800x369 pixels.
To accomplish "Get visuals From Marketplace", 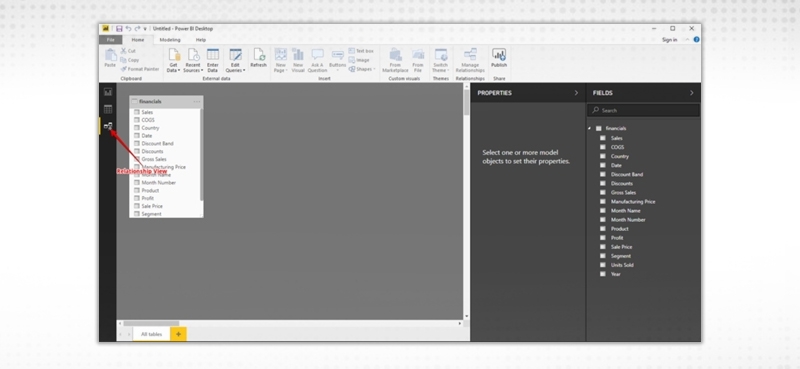I will click(395, 60).
